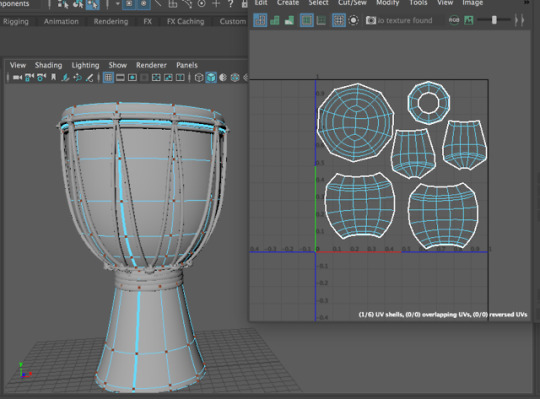Expand the UV Editor toolbar arrows
The width and height of the screenshot is (540, 399).
519,20
